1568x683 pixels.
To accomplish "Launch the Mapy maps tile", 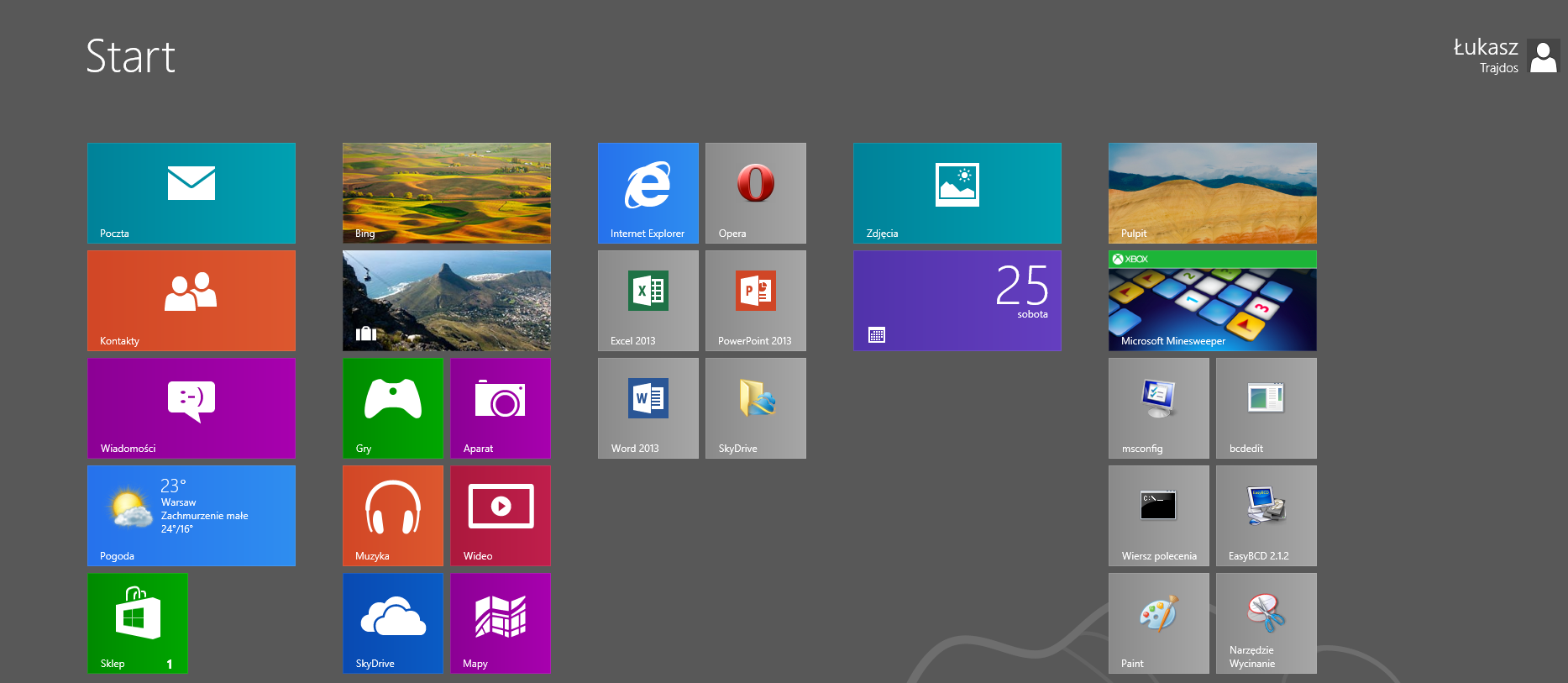I will coord(501,623).
